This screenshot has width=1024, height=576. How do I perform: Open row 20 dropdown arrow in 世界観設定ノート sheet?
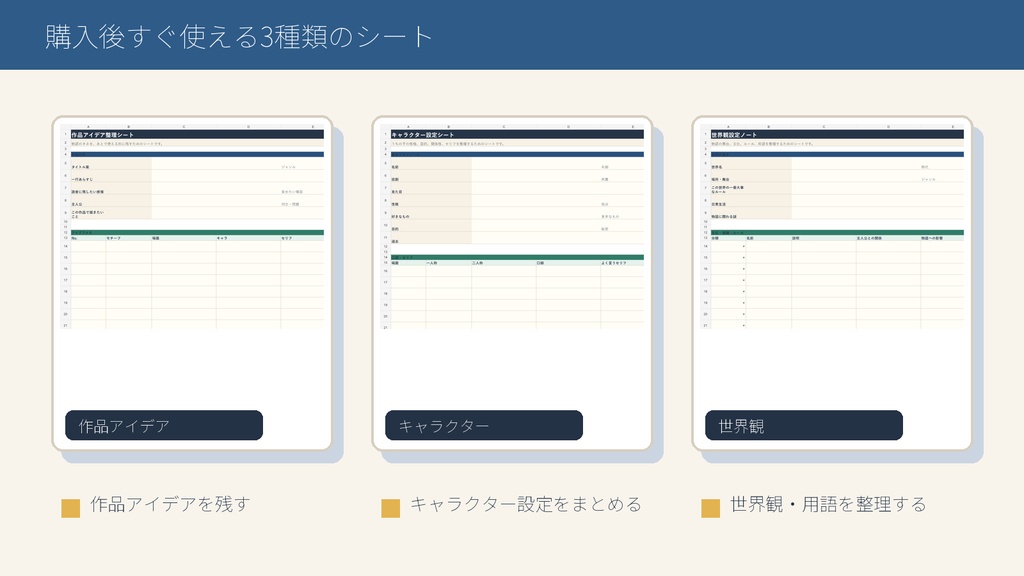point(743,314)
